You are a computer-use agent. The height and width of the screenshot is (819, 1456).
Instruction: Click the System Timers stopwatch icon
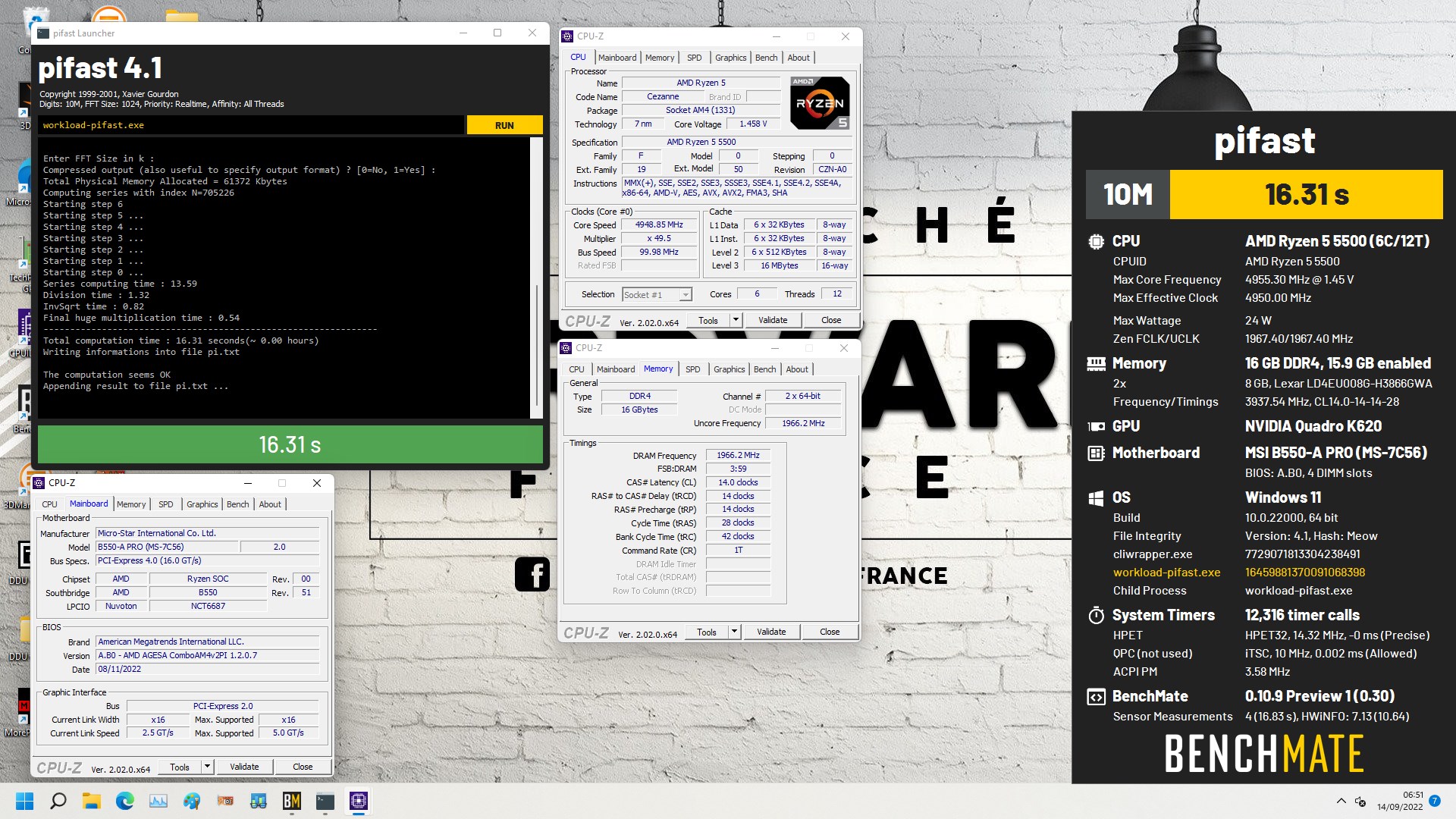point(1096,615)
